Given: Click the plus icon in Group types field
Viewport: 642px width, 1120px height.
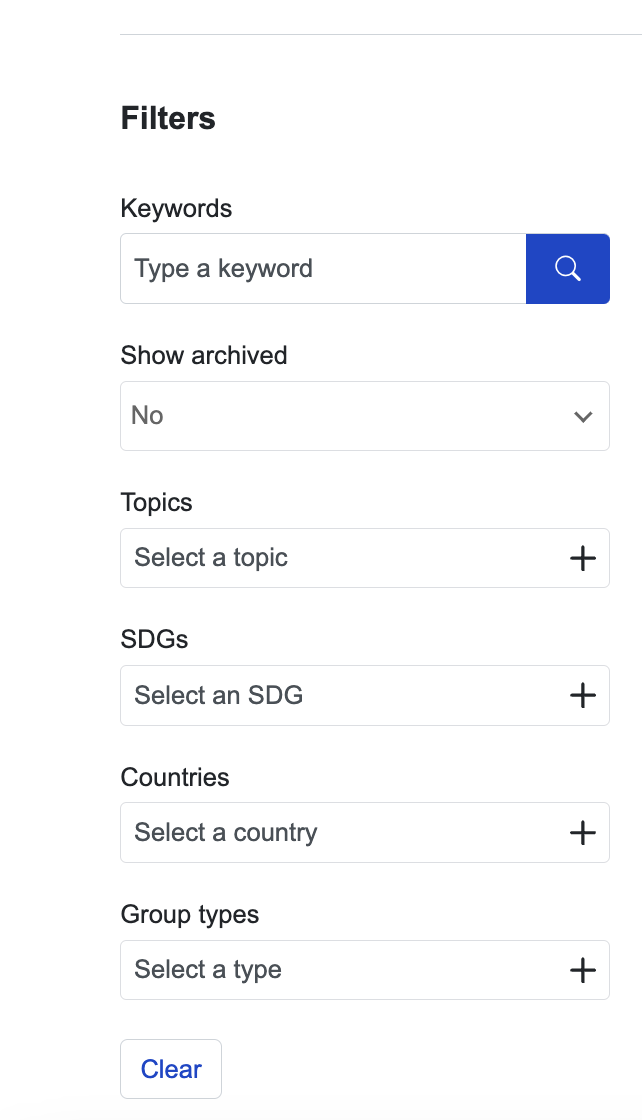Looking at the screenshot, I should coord(583,969).
